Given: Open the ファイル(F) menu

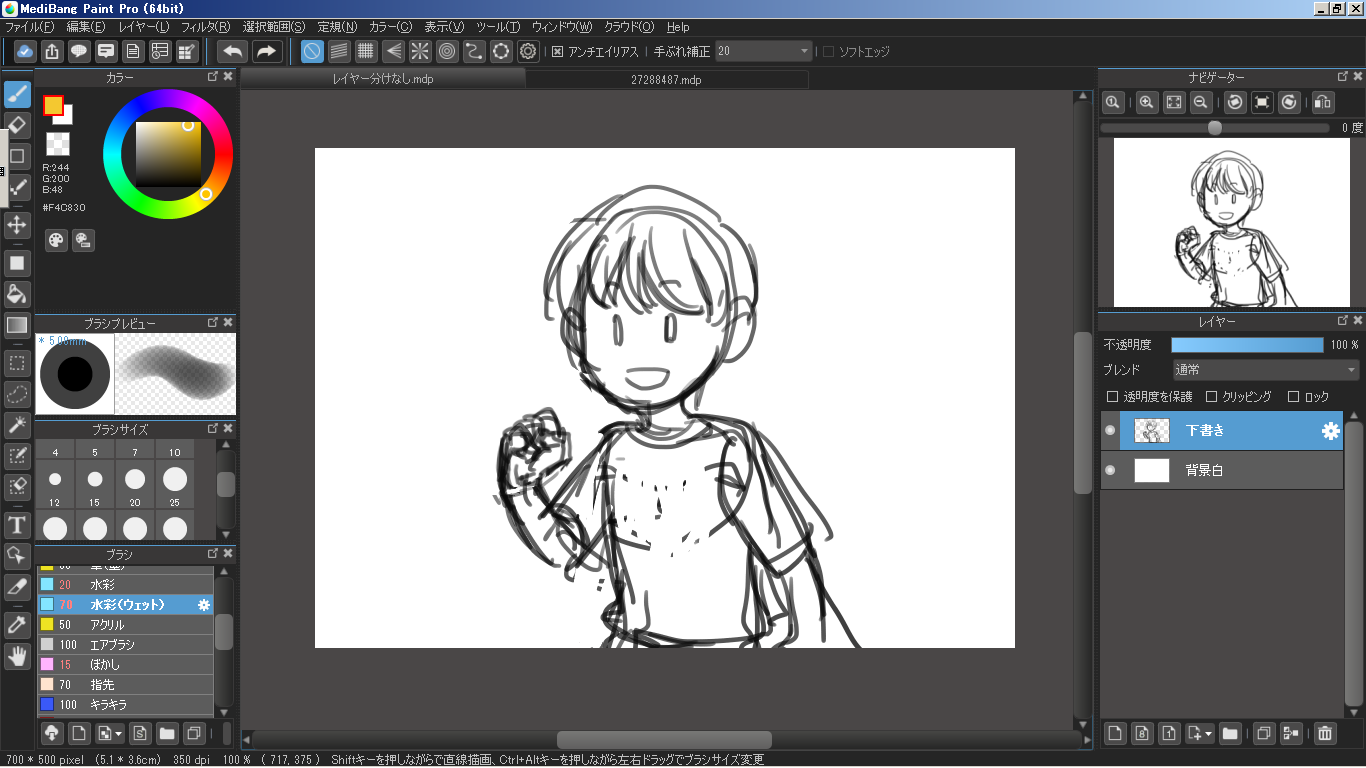Looking at the screenshot, I should [x=29, y=27].
